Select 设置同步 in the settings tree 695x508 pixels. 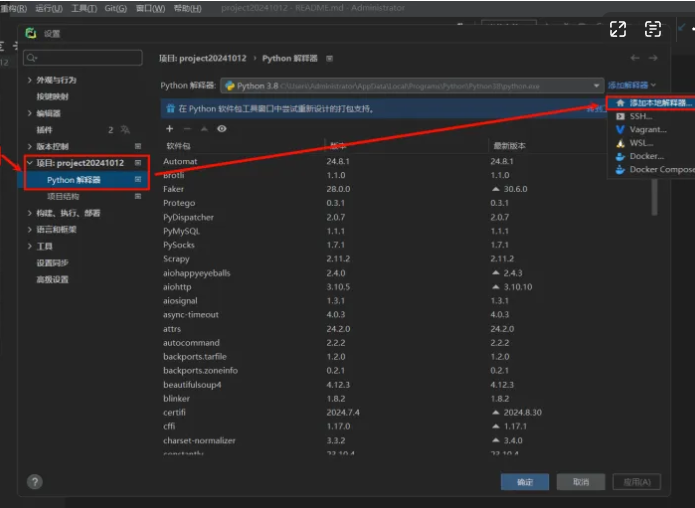[52, 263]
